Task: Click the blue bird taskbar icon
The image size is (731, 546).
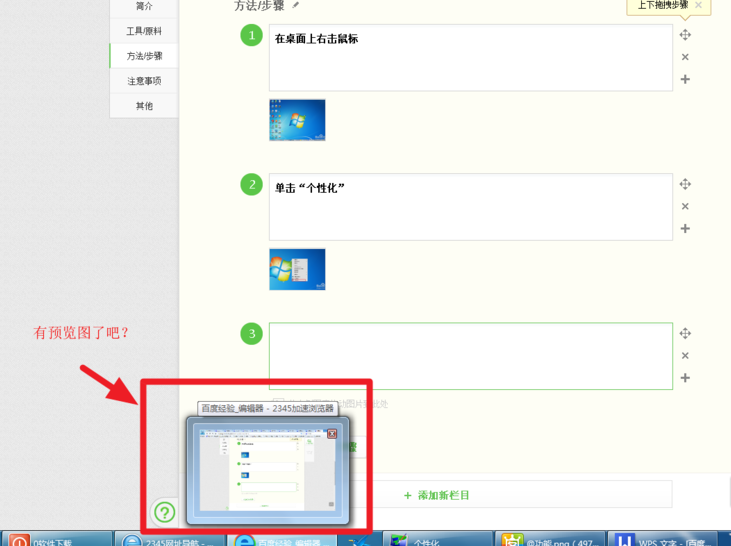Action: tap(359, 541)
